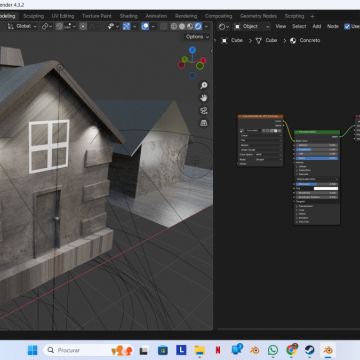This screenshot has width=360, height=360.
Task: Open Global transform orientation dropdown
Action: click(x=23, y=26)
